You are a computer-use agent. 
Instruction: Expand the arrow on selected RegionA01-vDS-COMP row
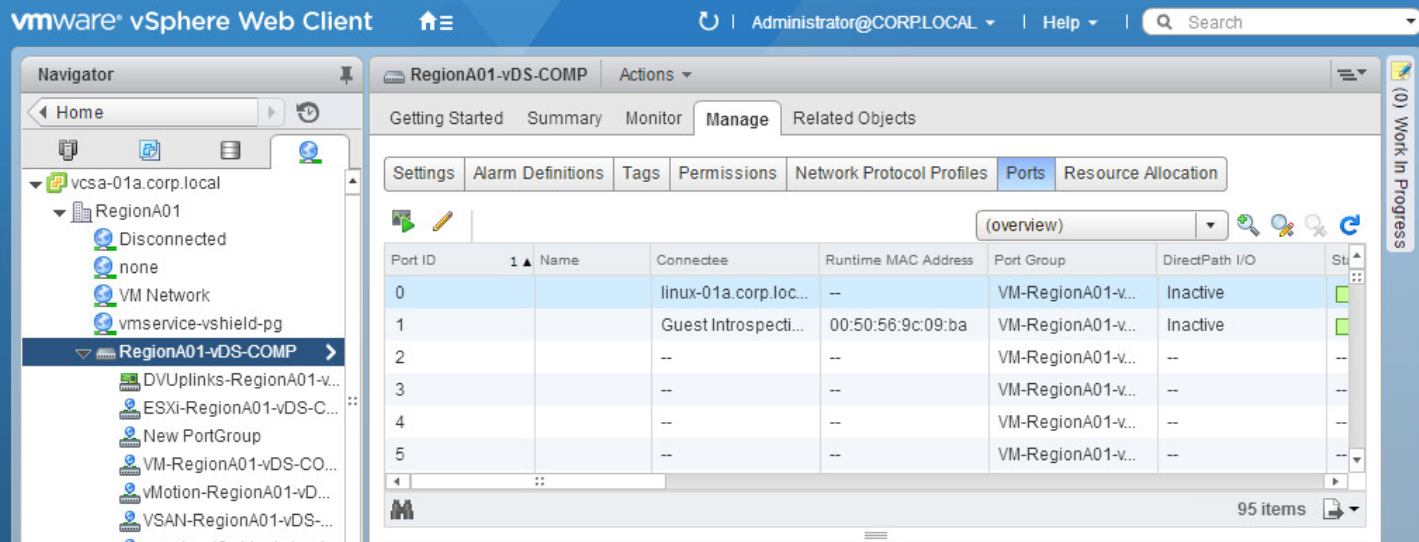point(331,352)
